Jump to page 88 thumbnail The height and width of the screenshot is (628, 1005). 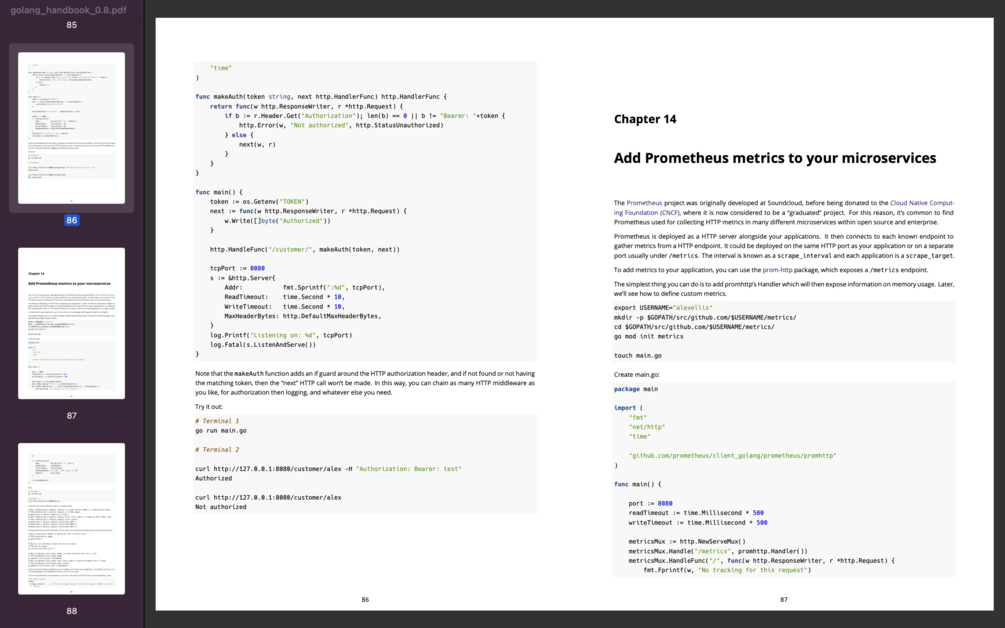coord(71,518)
